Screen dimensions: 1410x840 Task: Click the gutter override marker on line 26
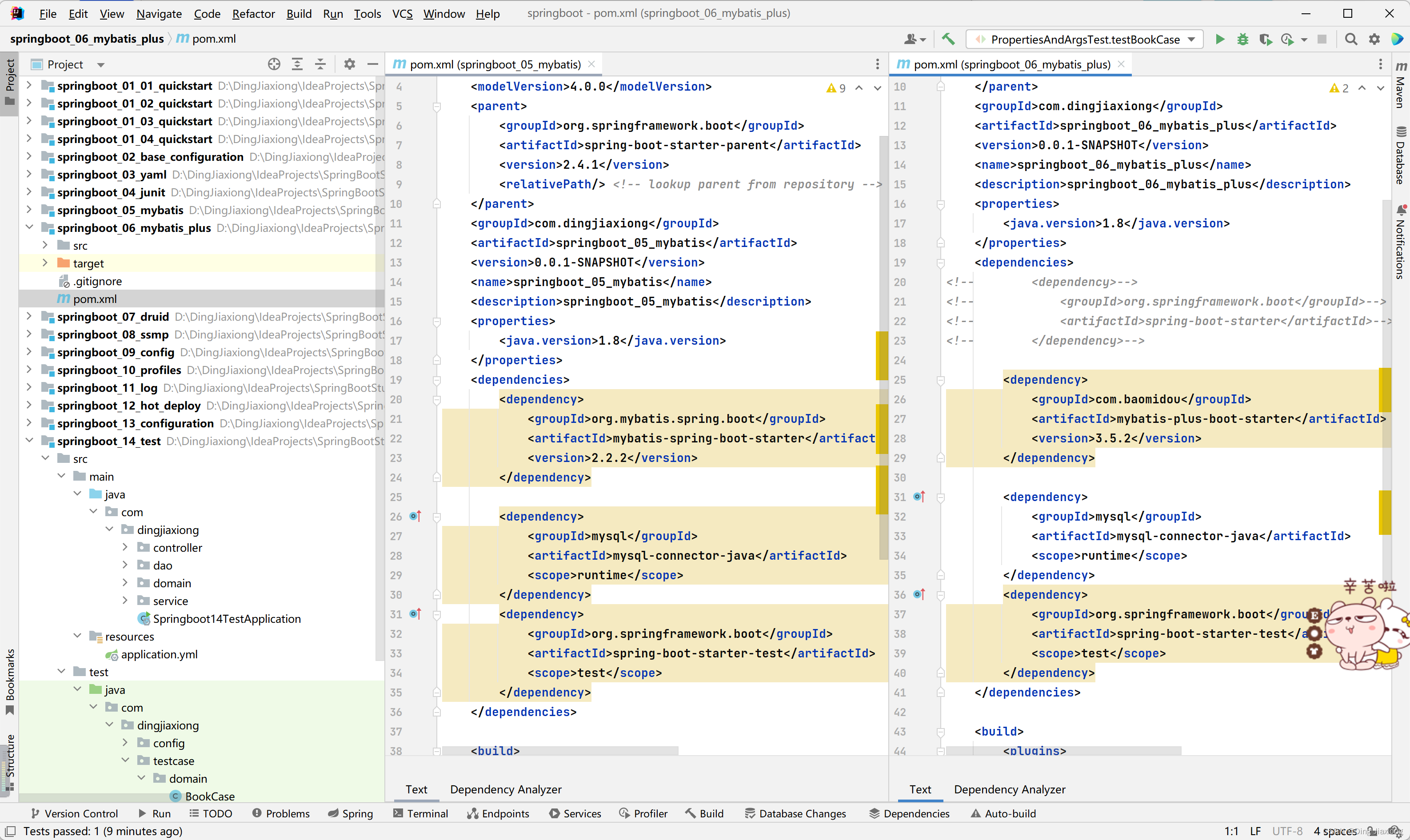coord(415,516)
